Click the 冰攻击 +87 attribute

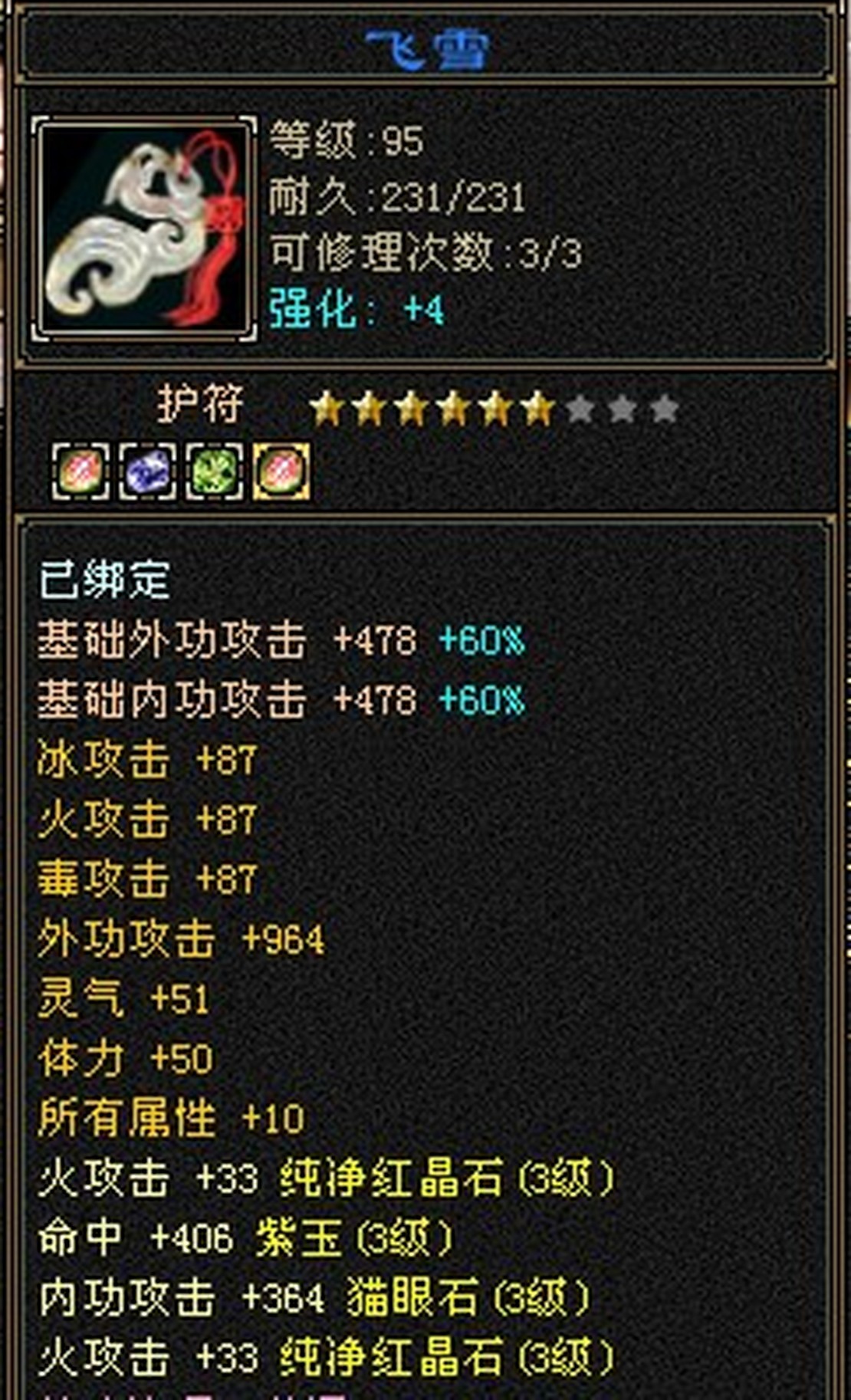[146, 761]
